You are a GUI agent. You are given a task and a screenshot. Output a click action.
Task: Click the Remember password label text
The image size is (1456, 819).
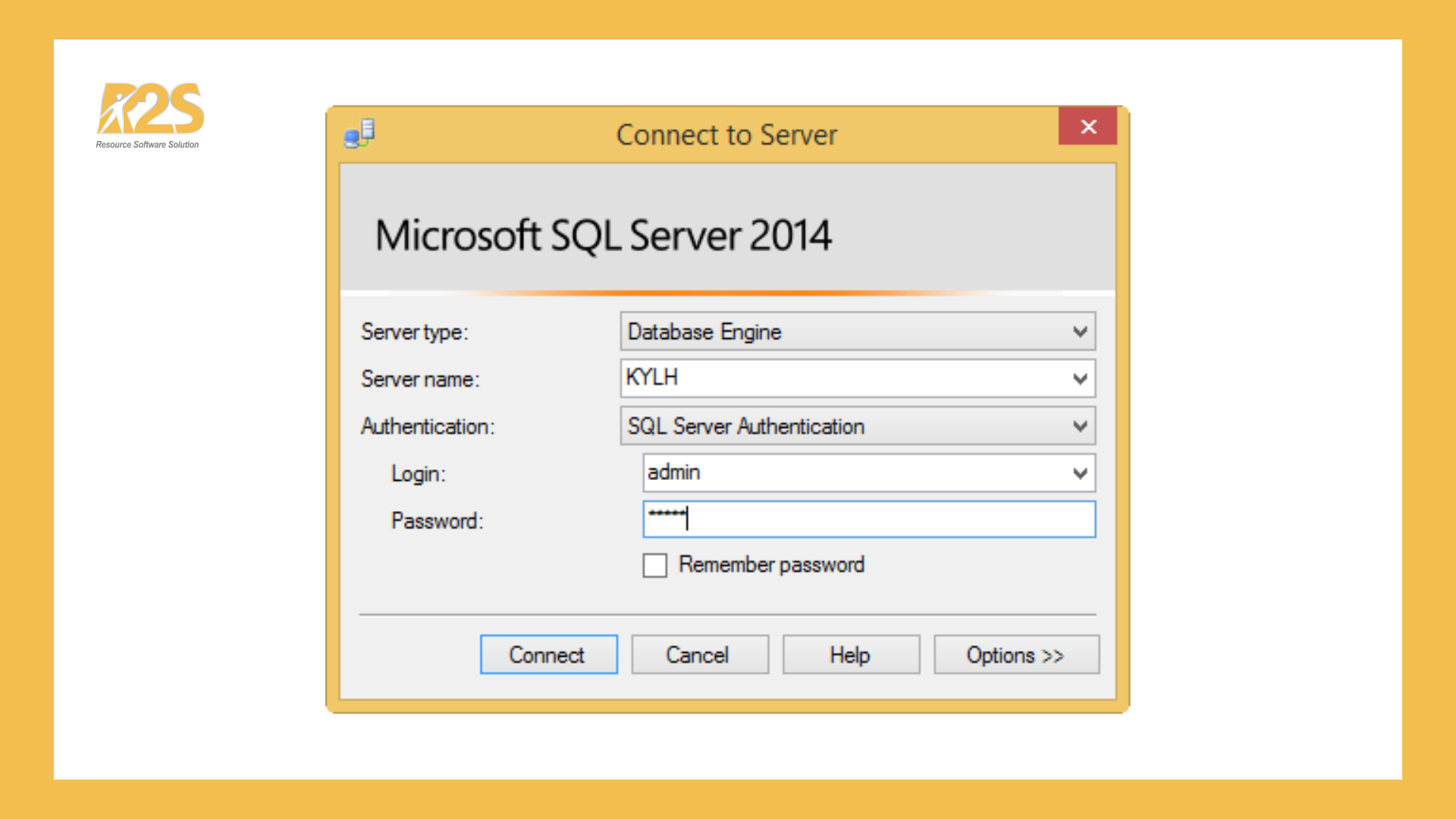pos(770,565)
